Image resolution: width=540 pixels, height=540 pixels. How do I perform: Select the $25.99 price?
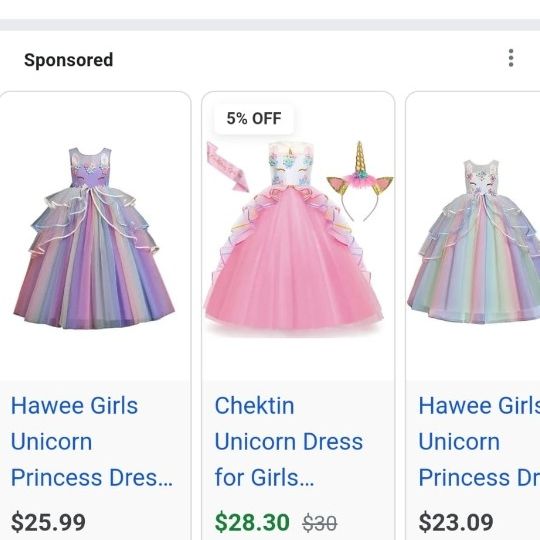[x=48, y=522]
